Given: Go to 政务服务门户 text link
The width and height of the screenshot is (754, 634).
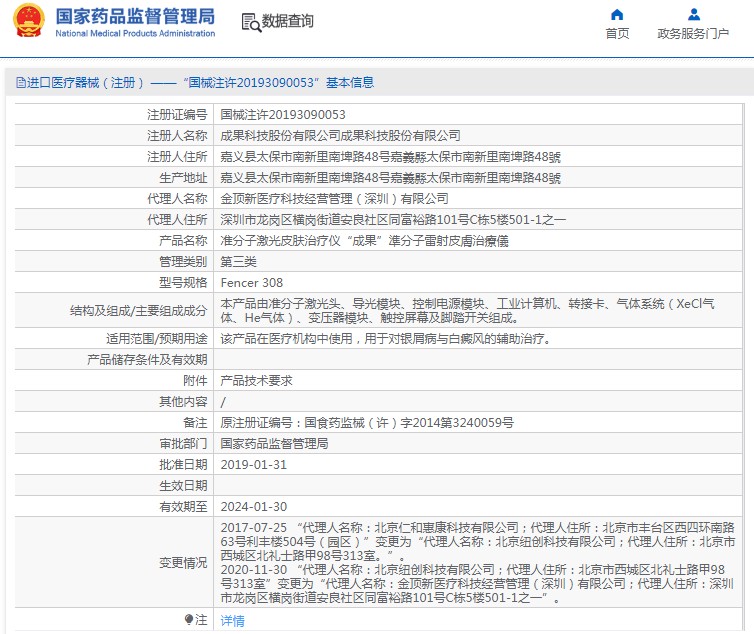Looking at the screenshot, I should tap(693, 34).
